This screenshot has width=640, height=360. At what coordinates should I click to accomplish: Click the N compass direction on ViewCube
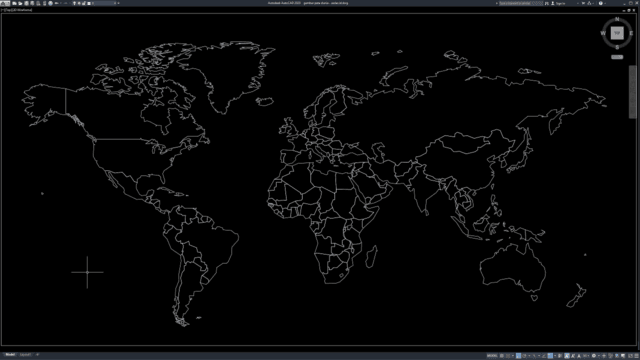click(x=617, y=19)
